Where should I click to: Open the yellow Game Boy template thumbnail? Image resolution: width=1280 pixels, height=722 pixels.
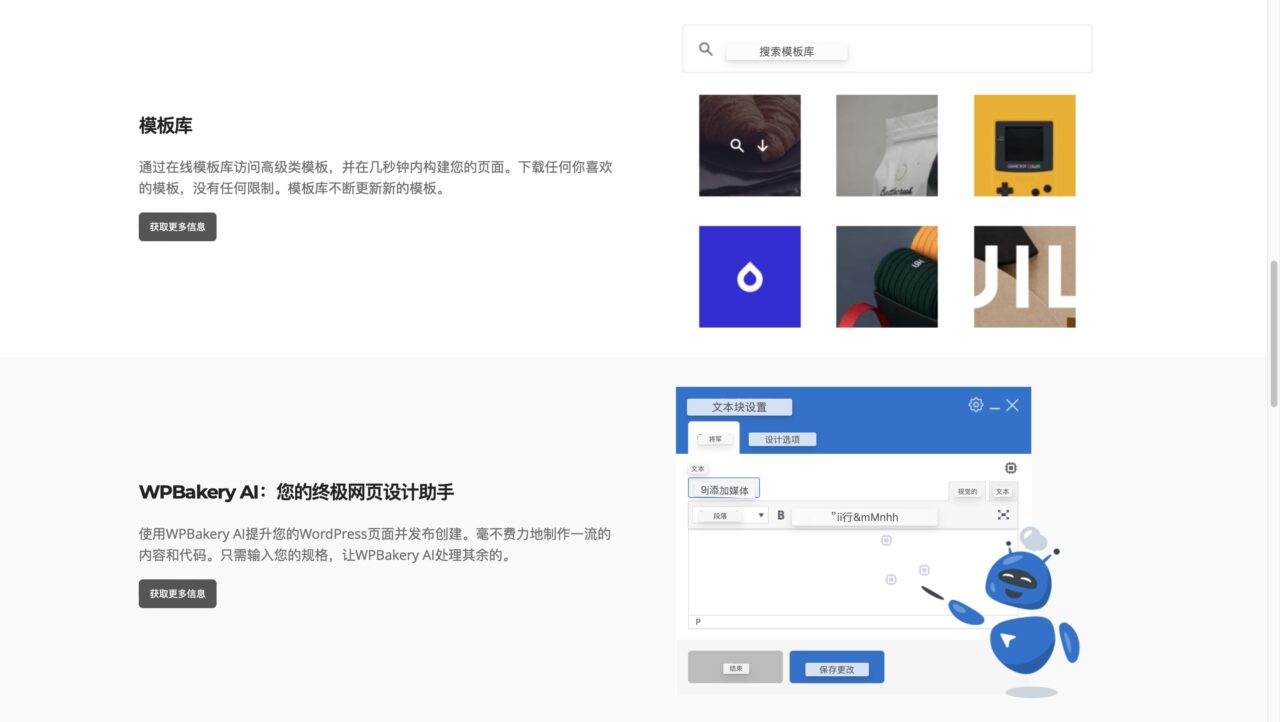pyautogui.click(x=1025, y=146)
